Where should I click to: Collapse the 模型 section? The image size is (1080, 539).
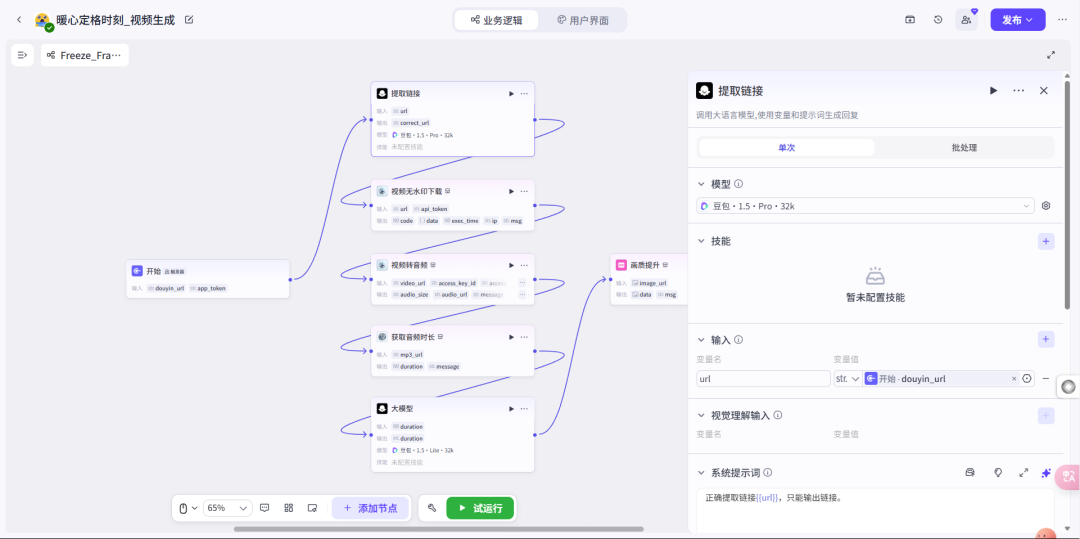(701, 184)
